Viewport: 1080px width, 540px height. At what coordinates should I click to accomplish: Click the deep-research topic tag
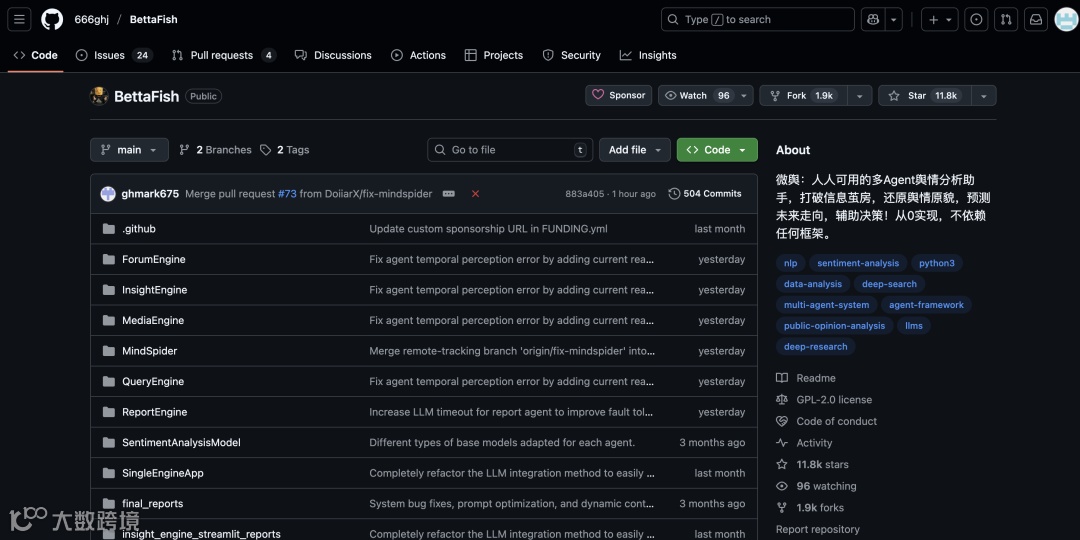[x=816, y=346]
